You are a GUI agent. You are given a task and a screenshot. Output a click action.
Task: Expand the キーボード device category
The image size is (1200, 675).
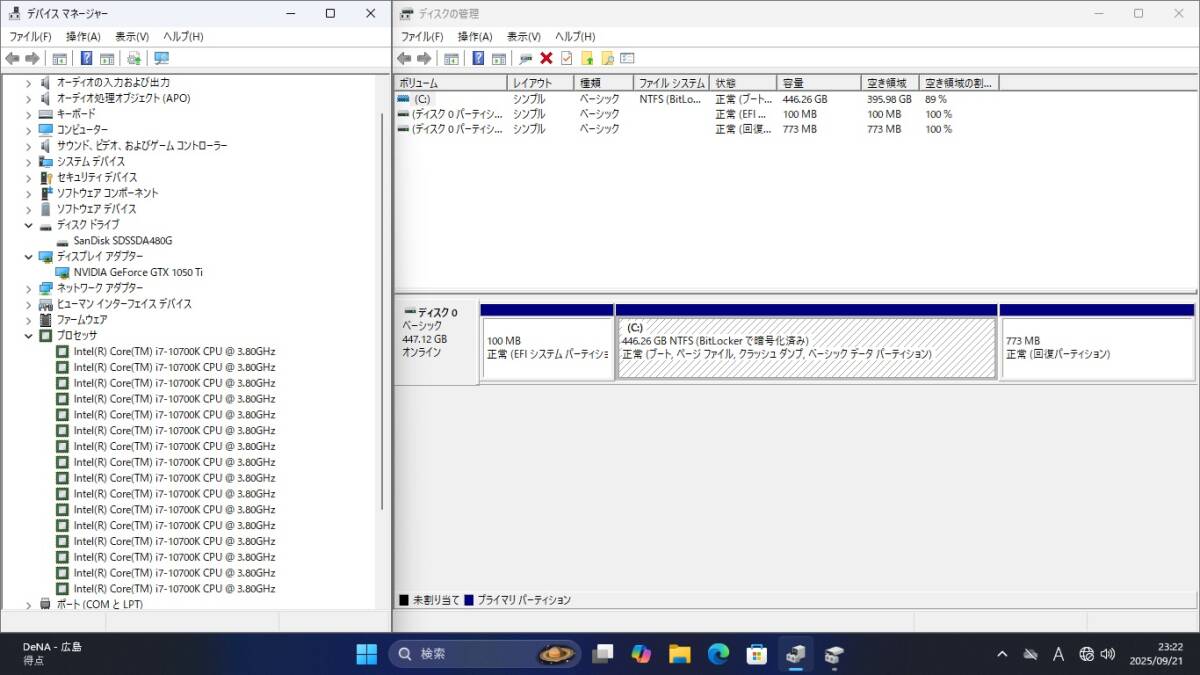coord(29,114)
